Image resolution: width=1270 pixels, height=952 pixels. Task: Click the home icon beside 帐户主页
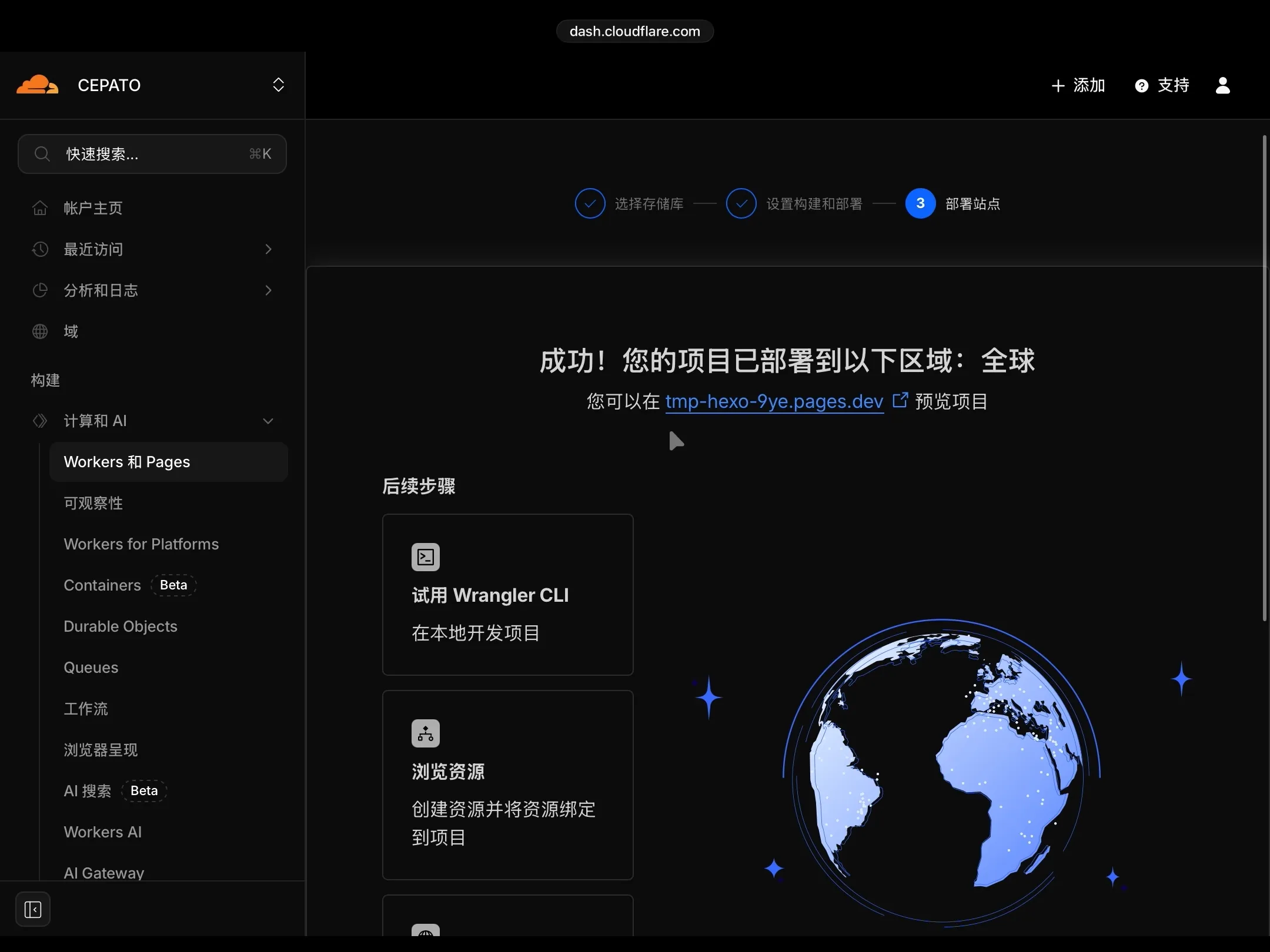(39, 207)
